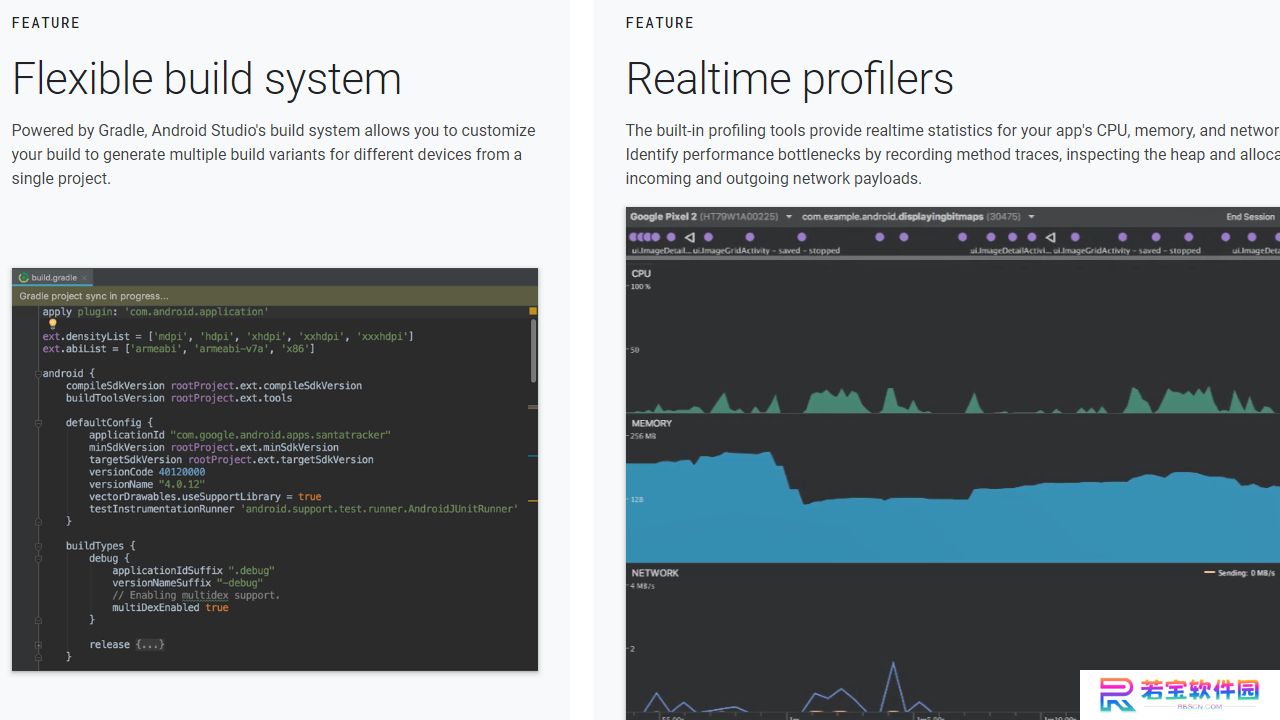
Task: Click the MEMORY section label
Action: pos(652,423)
